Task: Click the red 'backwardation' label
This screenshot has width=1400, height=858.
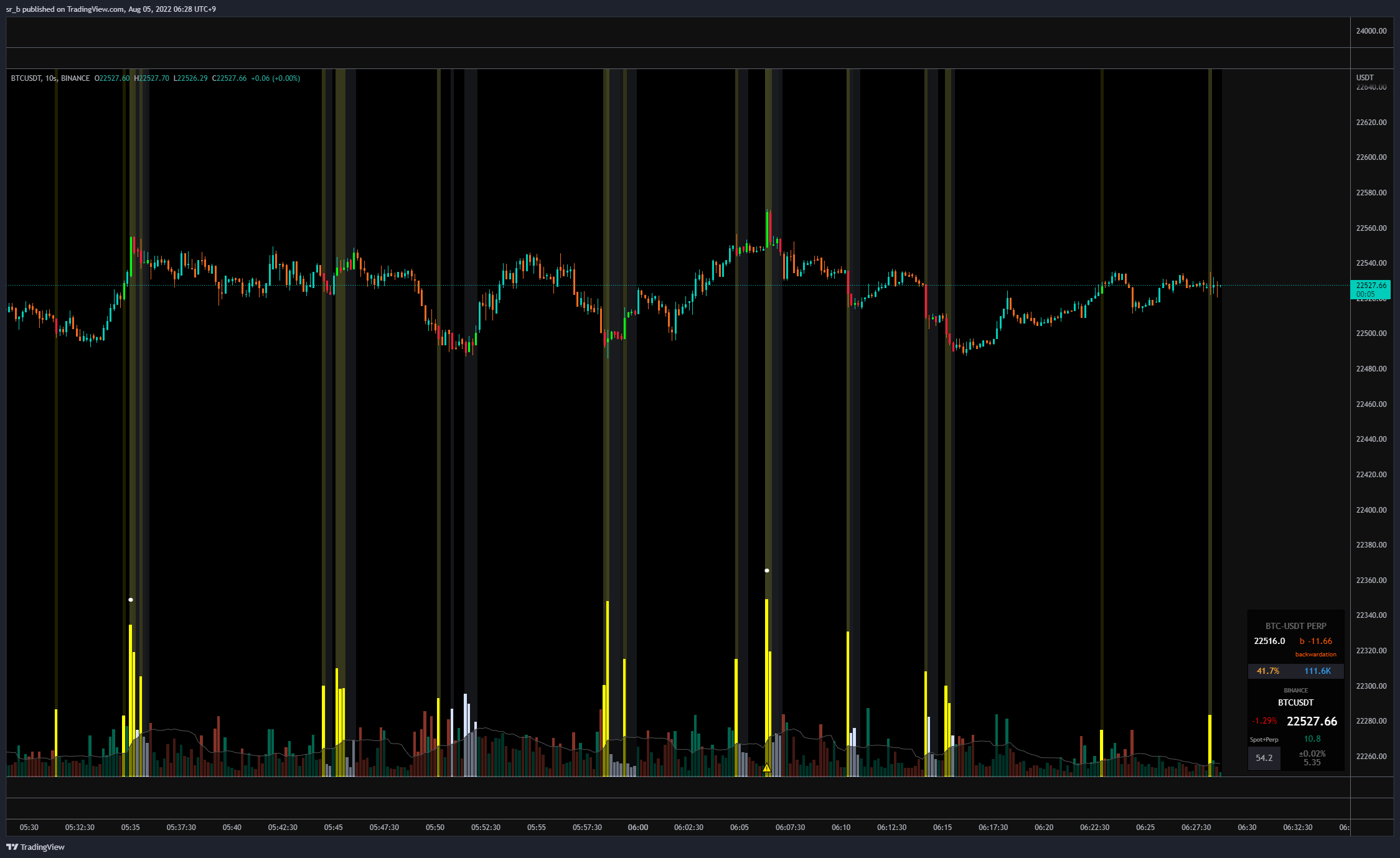Action: [1315, 655]
